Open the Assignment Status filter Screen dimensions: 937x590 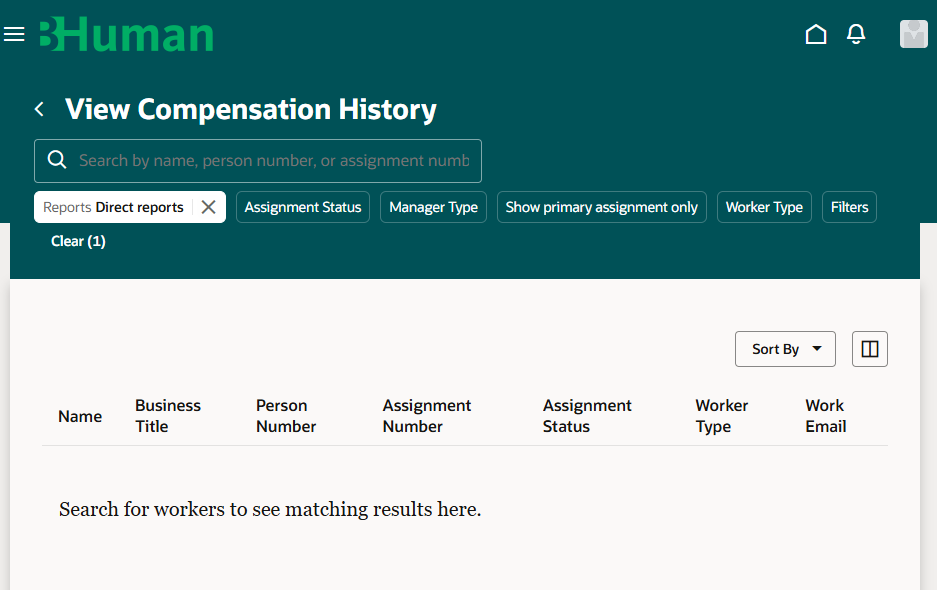pyautogui.click(x=303, y=207)
